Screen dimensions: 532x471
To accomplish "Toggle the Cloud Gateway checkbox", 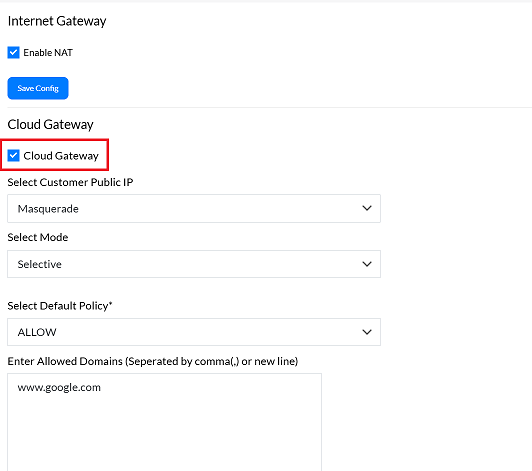I will (x=14, y=156).
